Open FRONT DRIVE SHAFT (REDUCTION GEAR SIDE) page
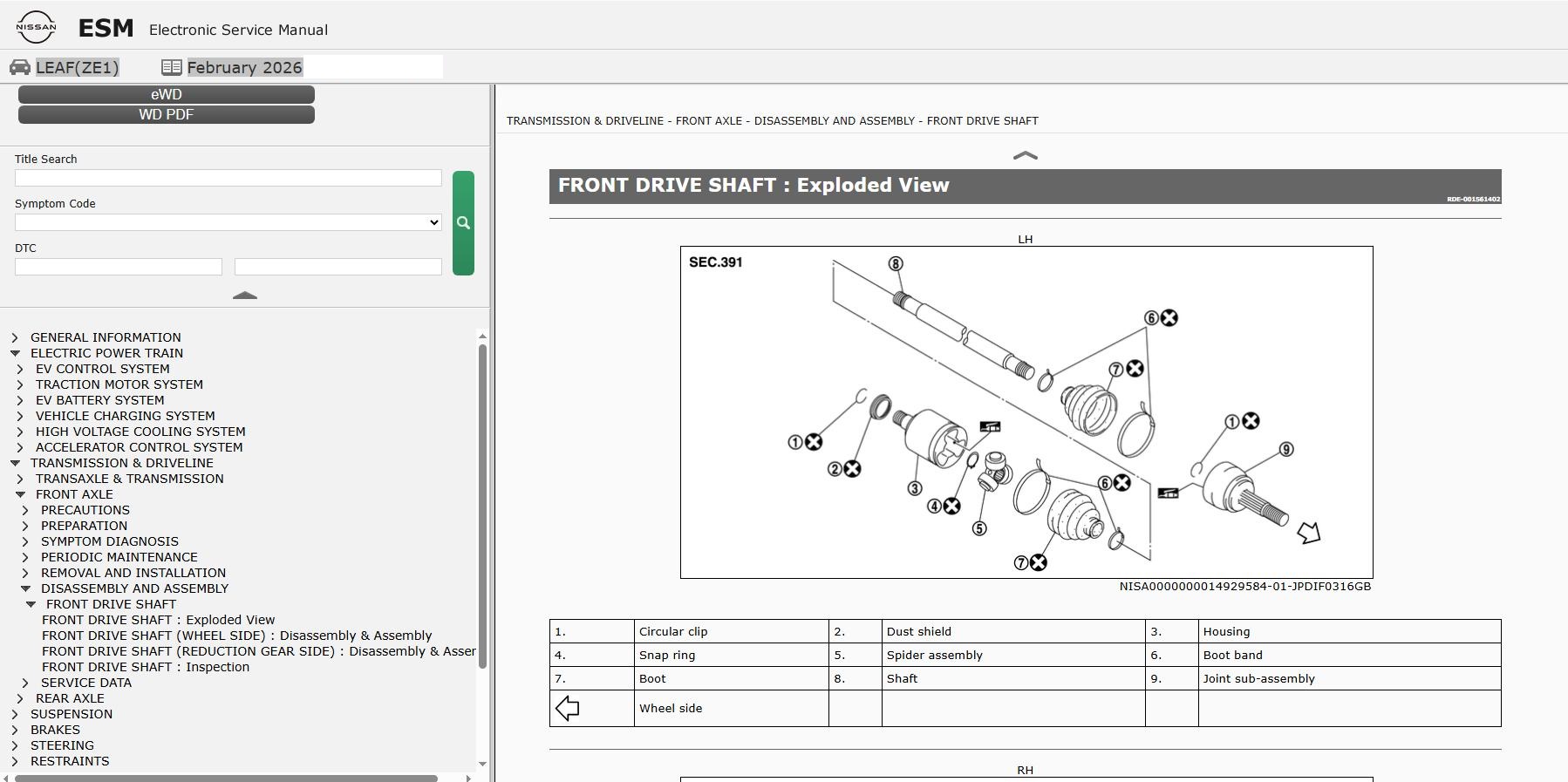Image resolution: width=1568 pixels, height=782 pixels. [x=258, y=651]
